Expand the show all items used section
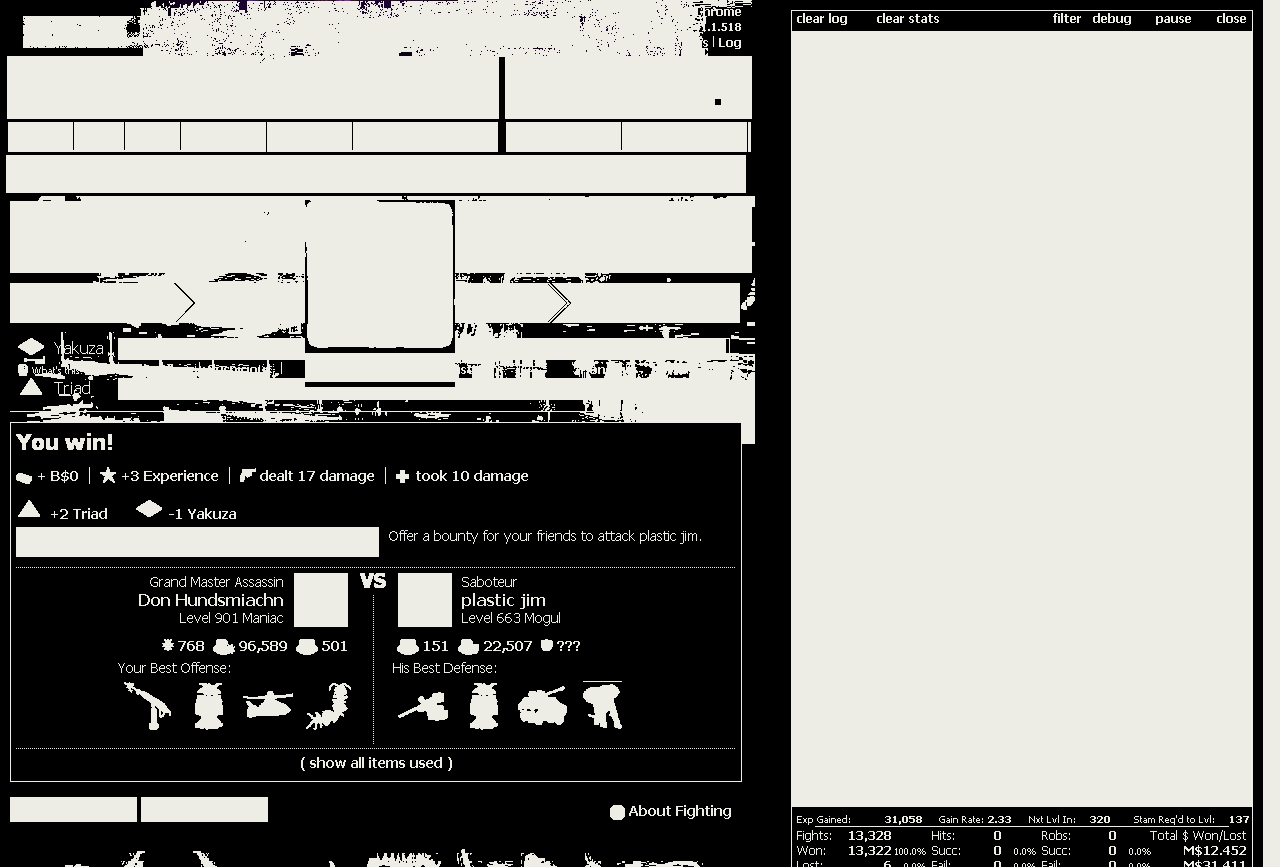1280x867 pixels. pos(376,763)
